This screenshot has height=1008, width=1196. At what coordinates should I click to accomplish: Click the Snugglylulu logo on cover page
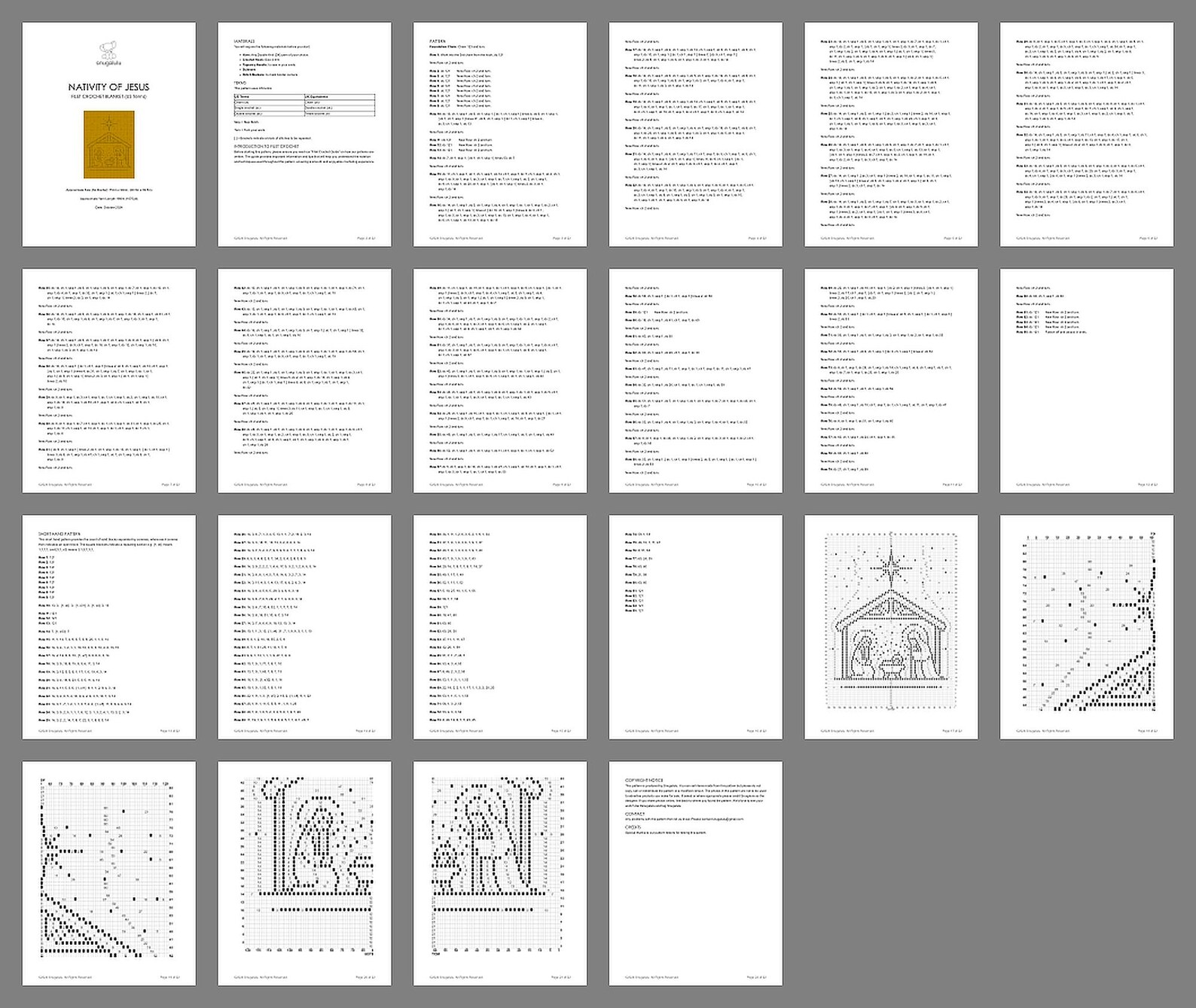(109, 53)
